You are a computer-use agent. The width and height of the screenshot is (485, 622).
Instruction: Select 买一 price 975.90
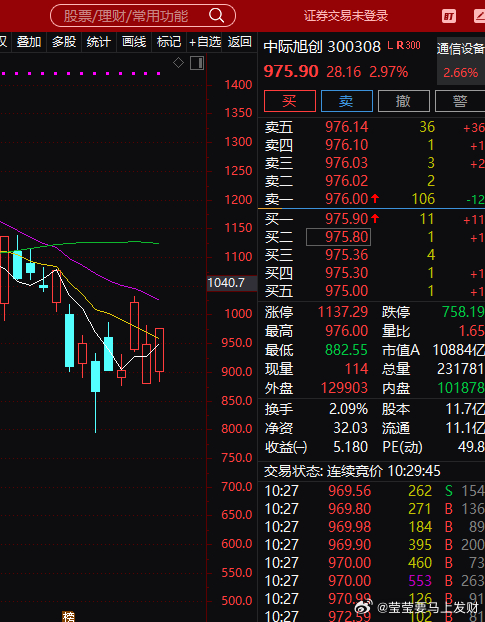tap(347, 219)
